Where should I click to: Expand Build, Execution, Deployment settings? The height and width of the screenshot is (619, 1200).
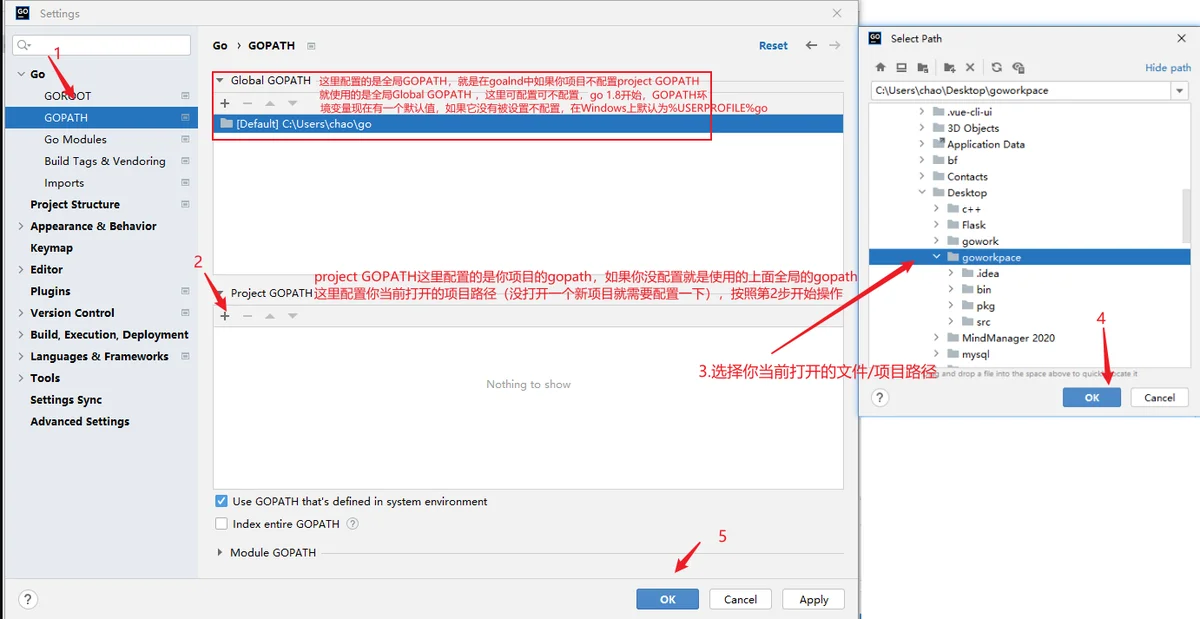(21, 335)
